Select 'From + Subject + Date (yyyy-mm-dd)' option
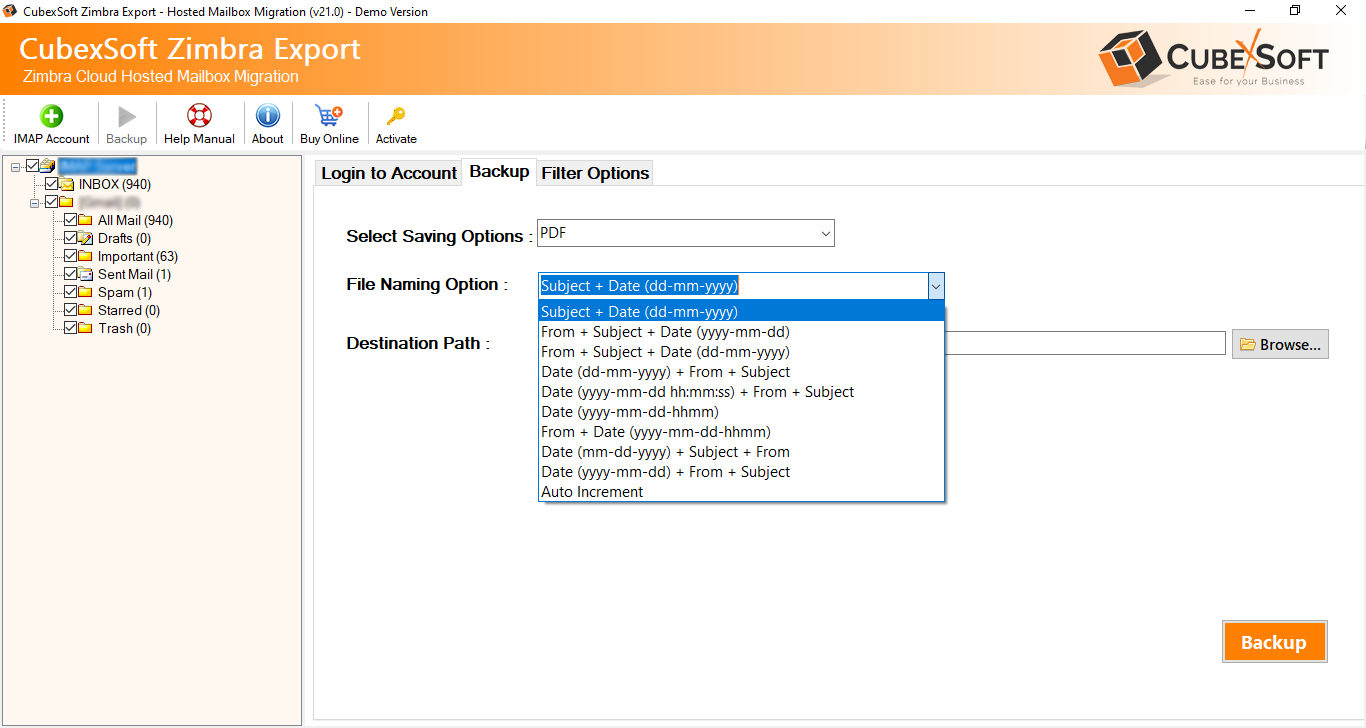This screenshot has height=728, width=1366. (x=741, y=332)
